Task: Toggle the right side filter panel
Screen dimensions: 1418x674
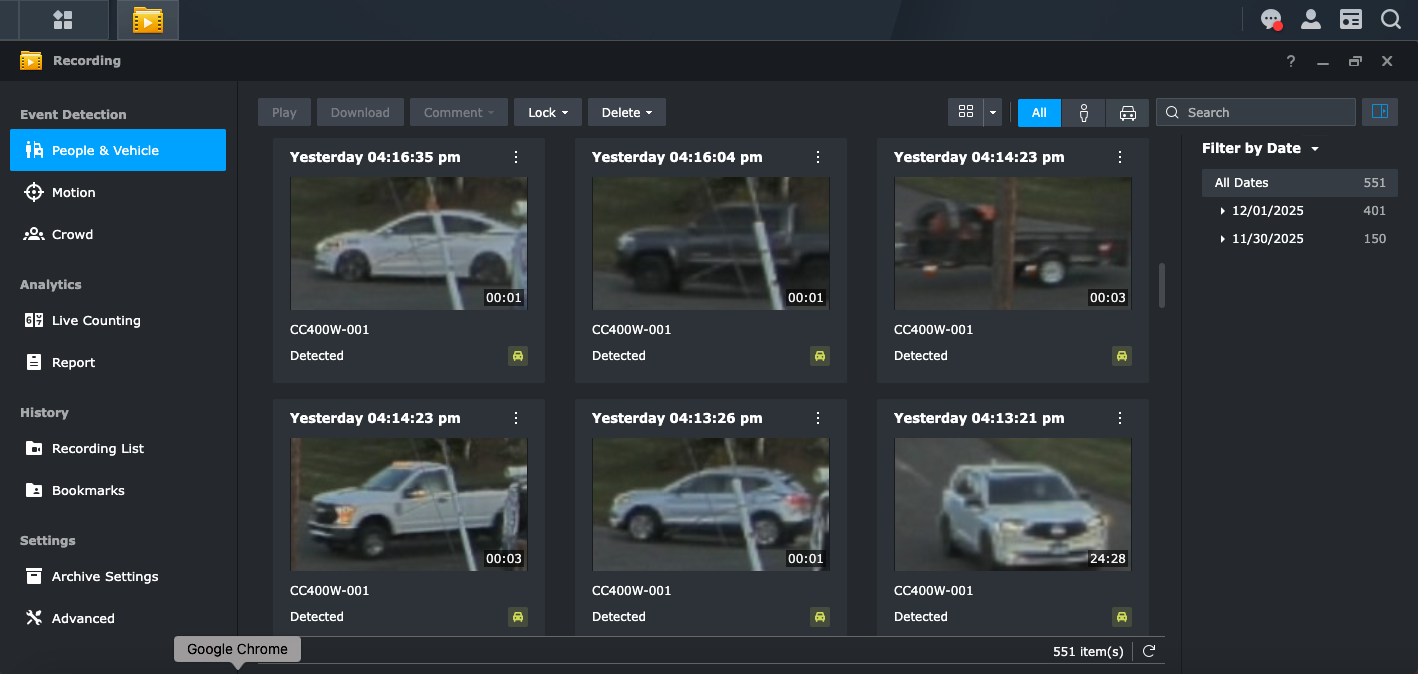Action: 1380,112
